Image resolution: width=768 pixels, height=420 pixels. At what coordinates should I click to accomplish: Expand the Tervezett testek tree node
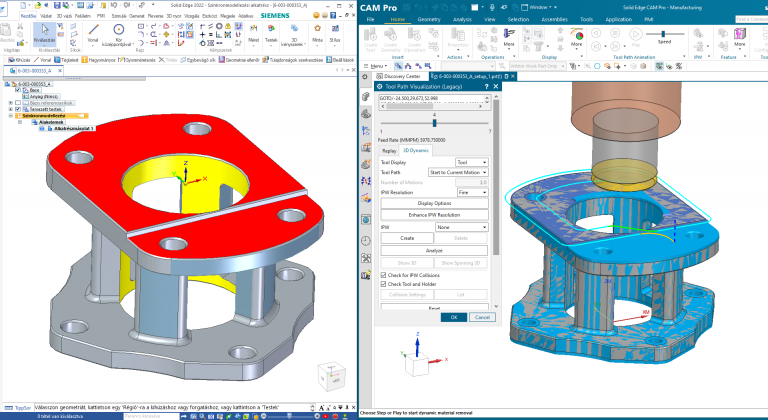tap(11, 109)
